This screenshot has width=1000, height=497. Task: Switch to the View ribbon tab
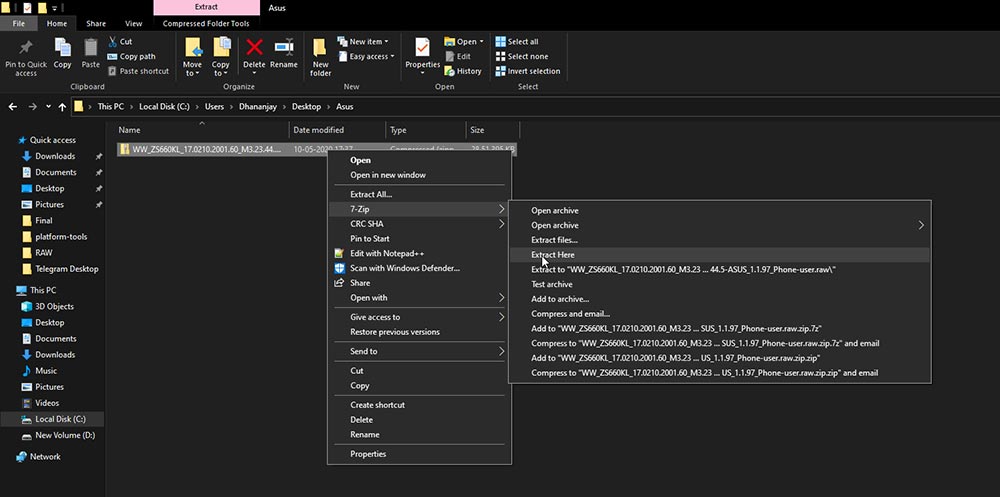coord(133,24)
